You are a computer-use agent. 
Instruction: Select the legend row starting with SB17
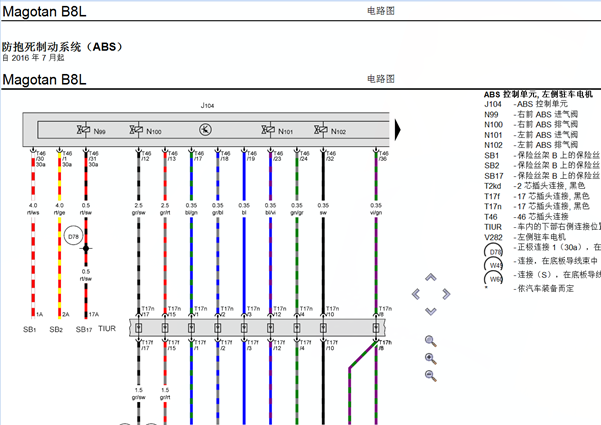542,176
